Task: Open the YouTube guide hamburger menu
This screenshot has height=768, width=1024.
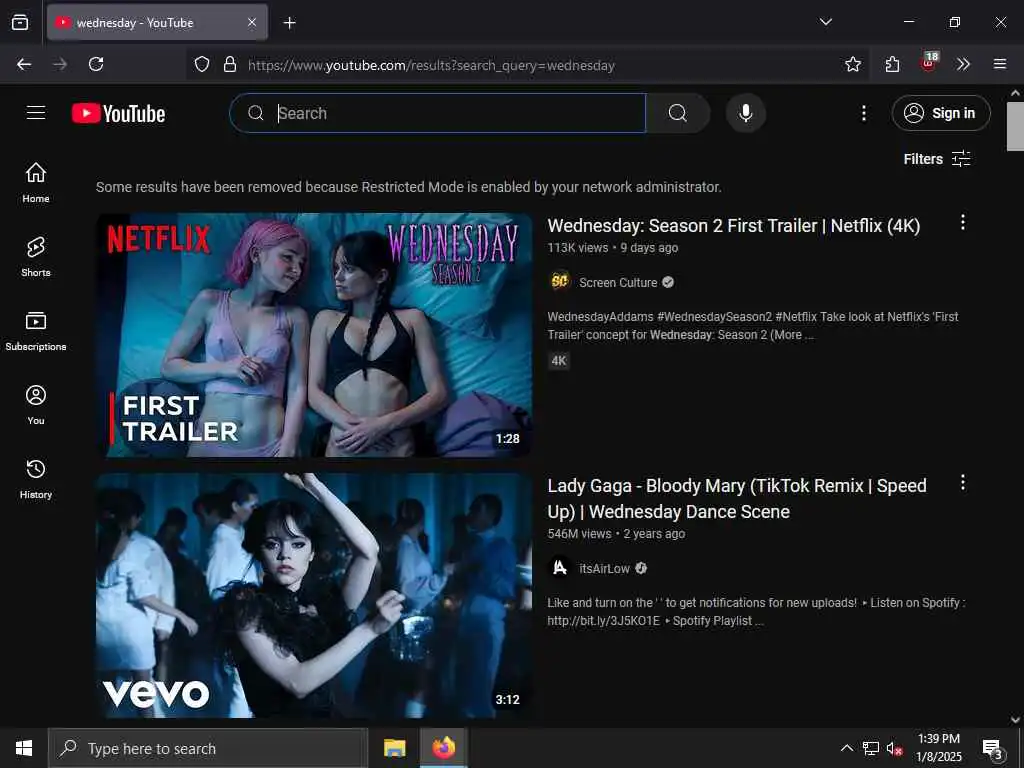Action: (x=36, y=113)
